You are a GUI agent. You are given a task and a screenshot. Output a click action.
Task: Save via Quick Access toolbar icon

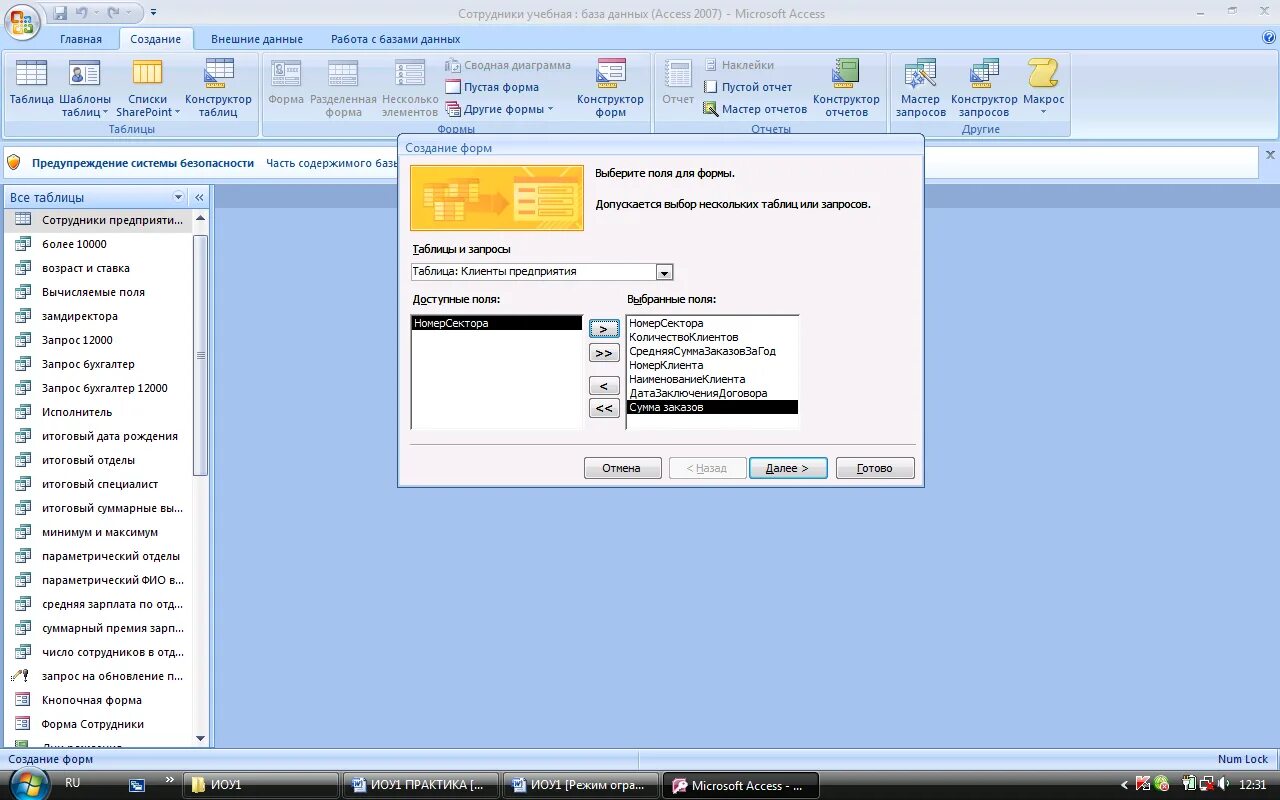pos(60,13)
